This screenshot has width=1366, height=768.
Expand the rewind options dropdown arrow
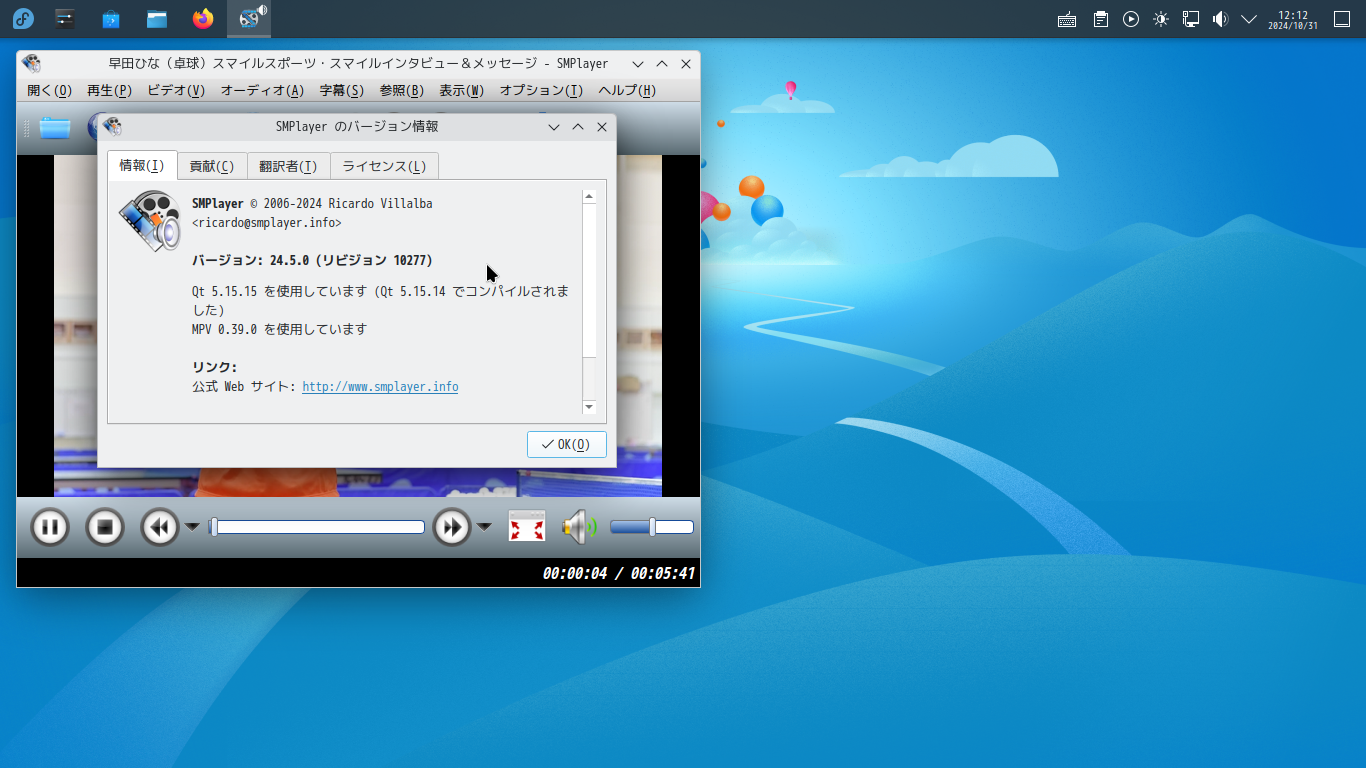[191, 527]
